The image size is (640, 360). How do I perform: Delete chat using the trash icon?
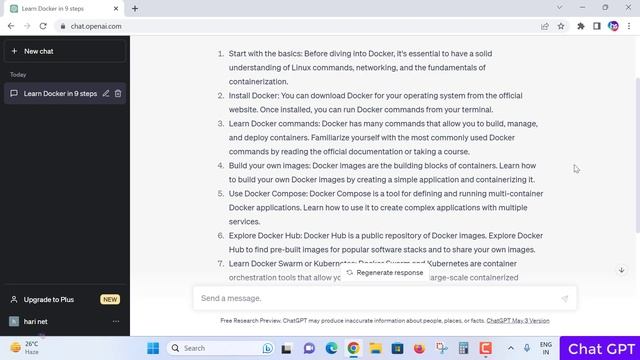pyautogui.click(x=118, y=93)
